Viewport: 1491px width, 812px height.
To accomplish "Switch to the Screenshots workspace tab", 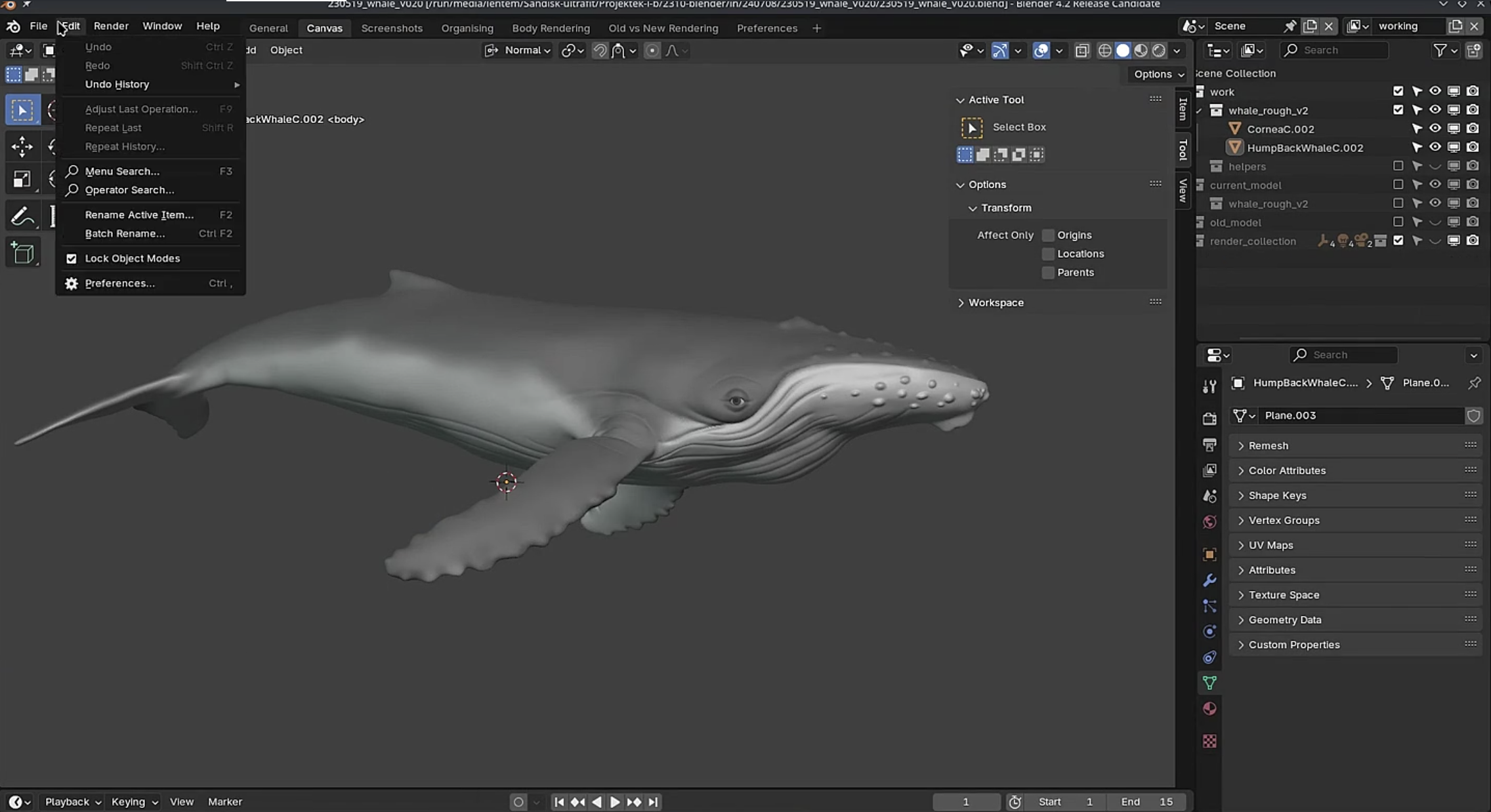I will [392, 28].
